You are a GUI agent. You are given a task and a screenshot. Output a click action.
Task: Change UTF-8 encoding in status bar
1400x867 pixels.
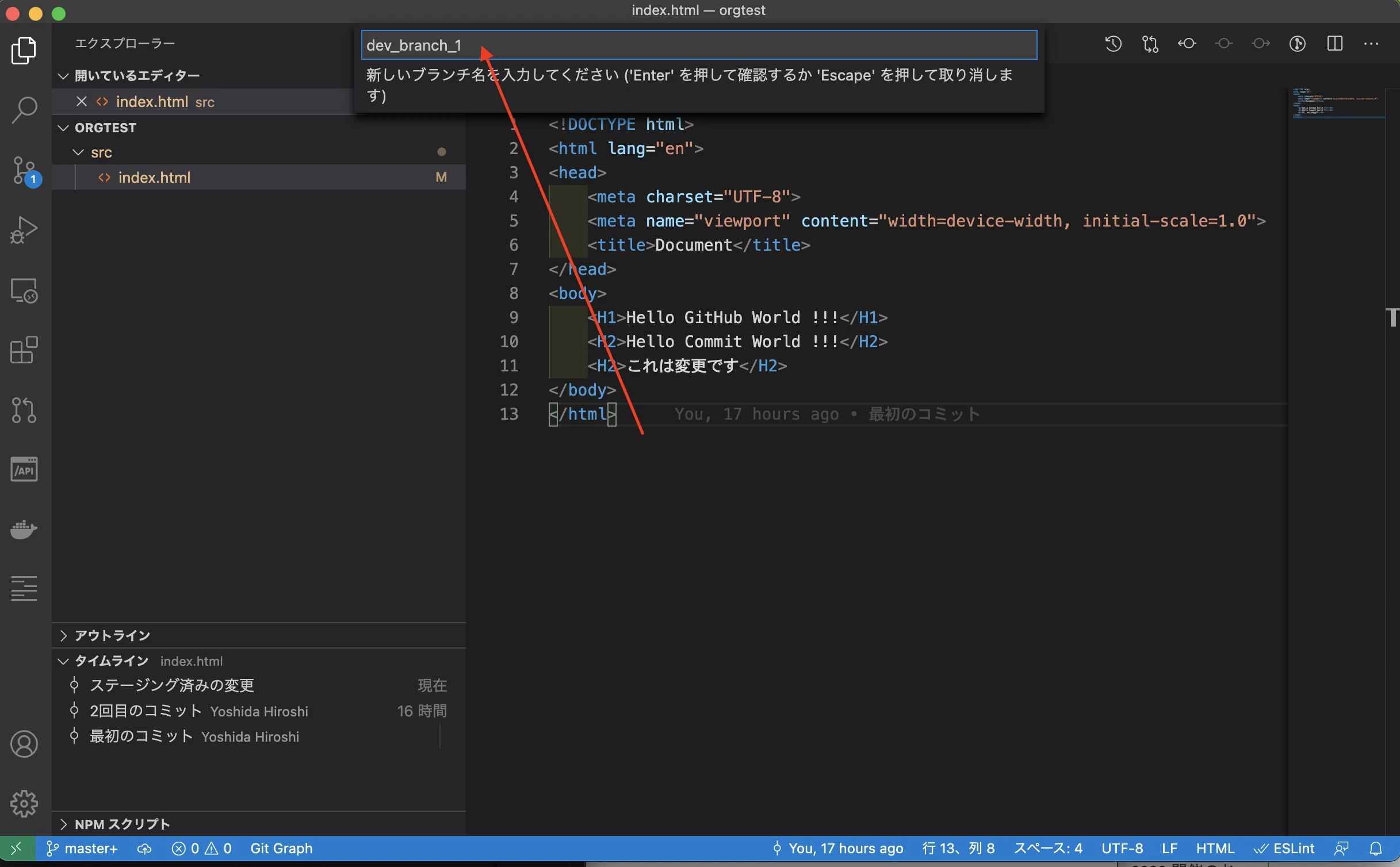point(1122,849)
